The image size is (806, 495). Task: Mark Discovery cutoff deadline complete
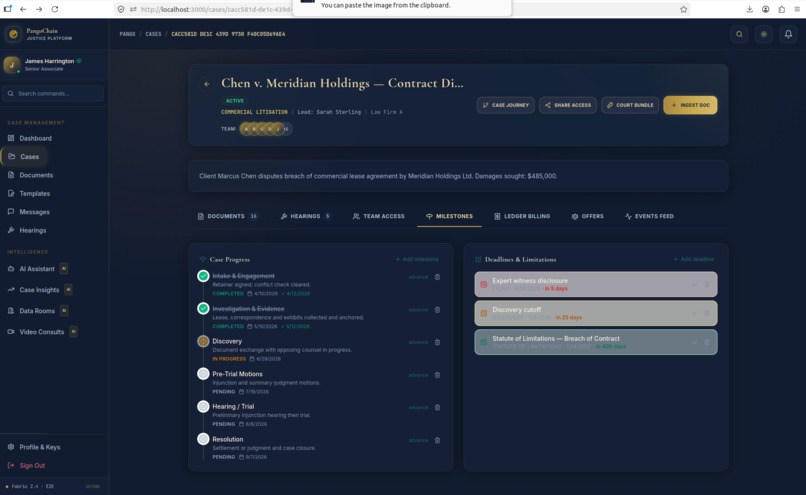(x=695, y=313)
